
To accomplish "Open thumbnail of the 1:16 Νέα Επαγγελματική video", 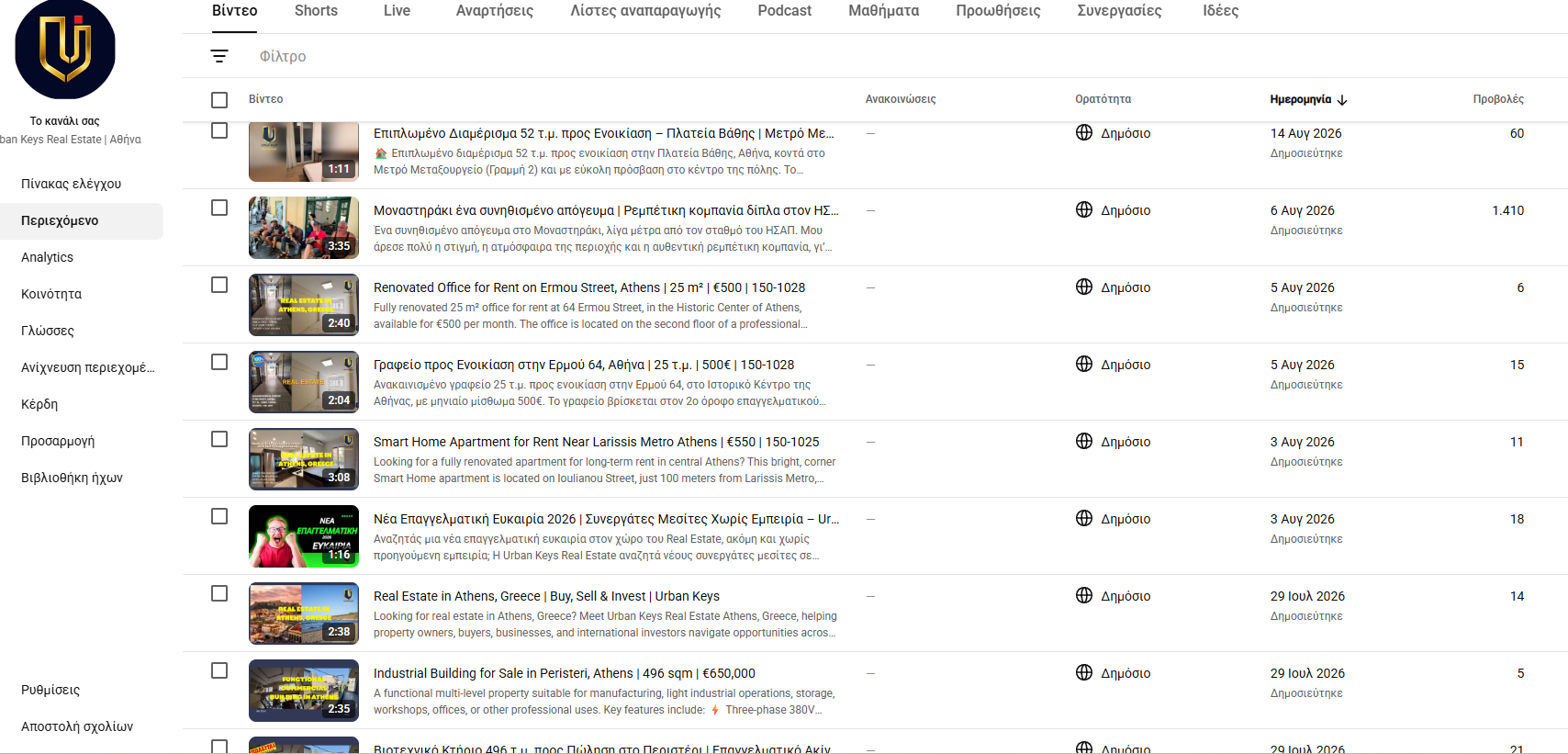I will [x=304, y=536].
